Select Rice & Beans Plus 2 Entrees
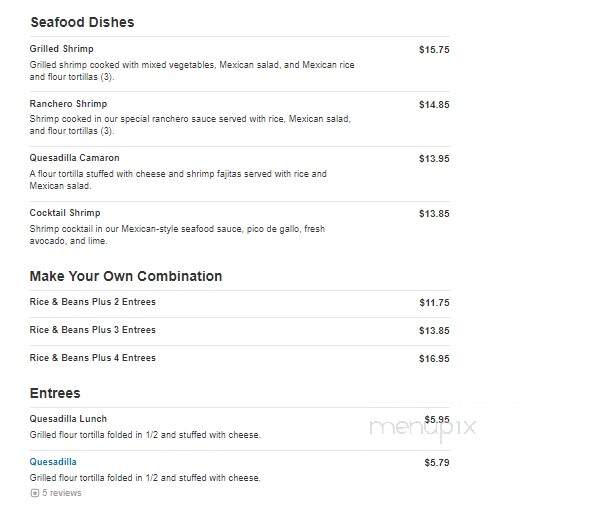The image size is (602, 510). [93, 302]
